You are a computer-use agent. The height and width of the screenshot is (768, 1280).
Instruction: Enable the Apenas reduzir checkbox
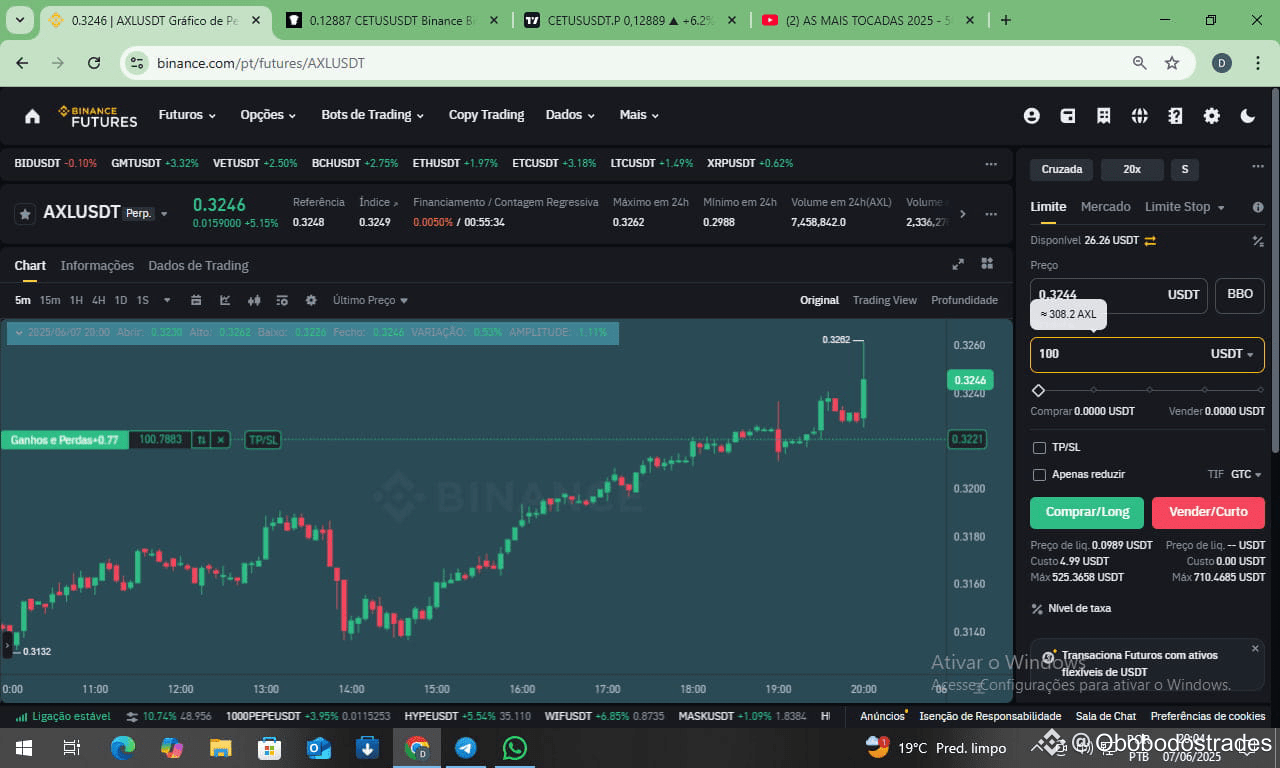tap(1039, 474)
